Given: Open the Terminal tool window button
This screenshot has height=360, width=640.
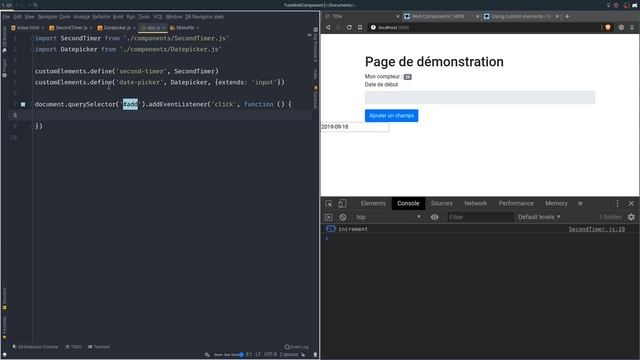Looking at the screenshot, I should tap(99, 347).
